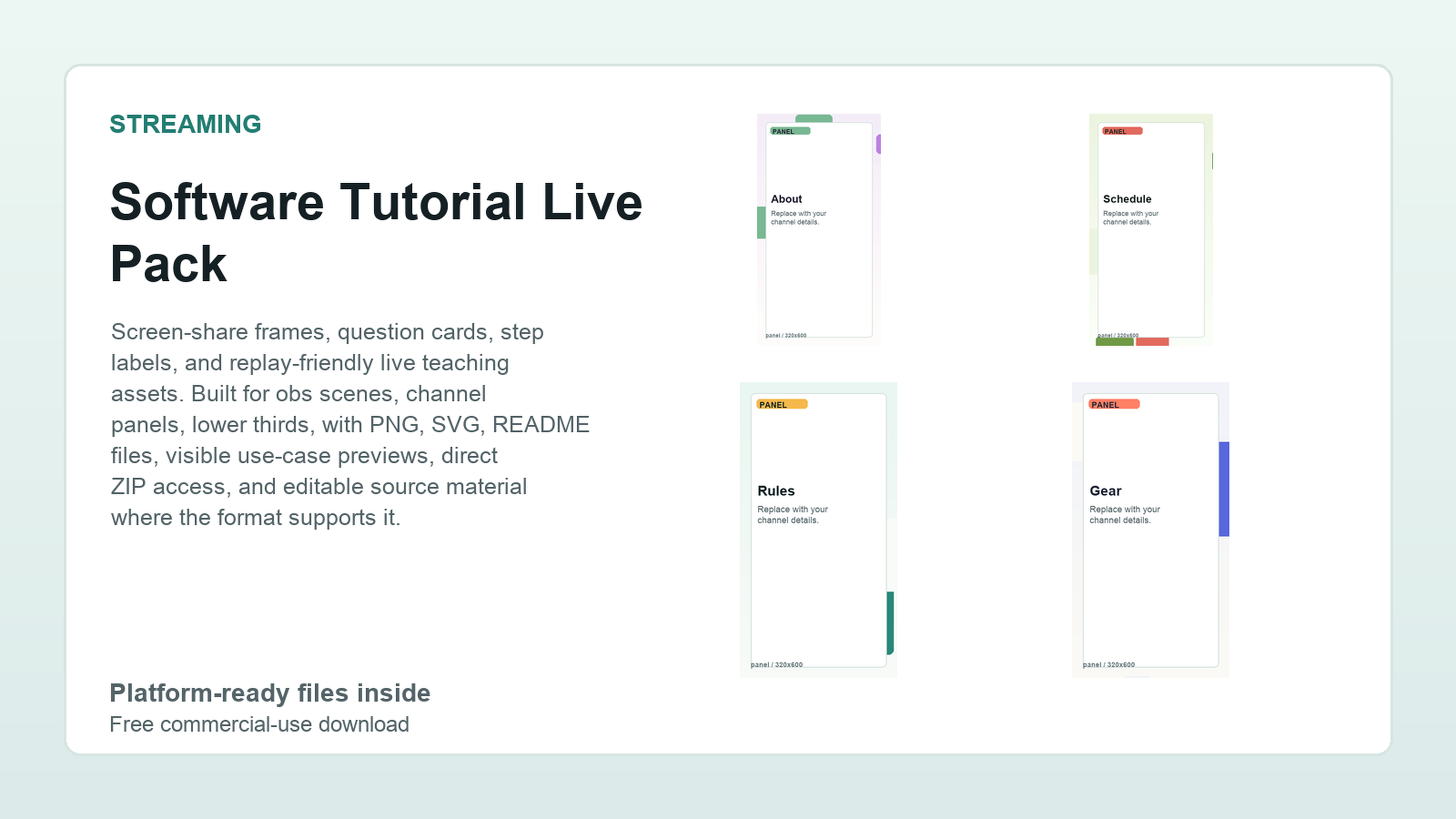Click 'Replace with your channel details' under Schedule
This screenshot has height=819, width=1456.
click(x=1131, y=217)
